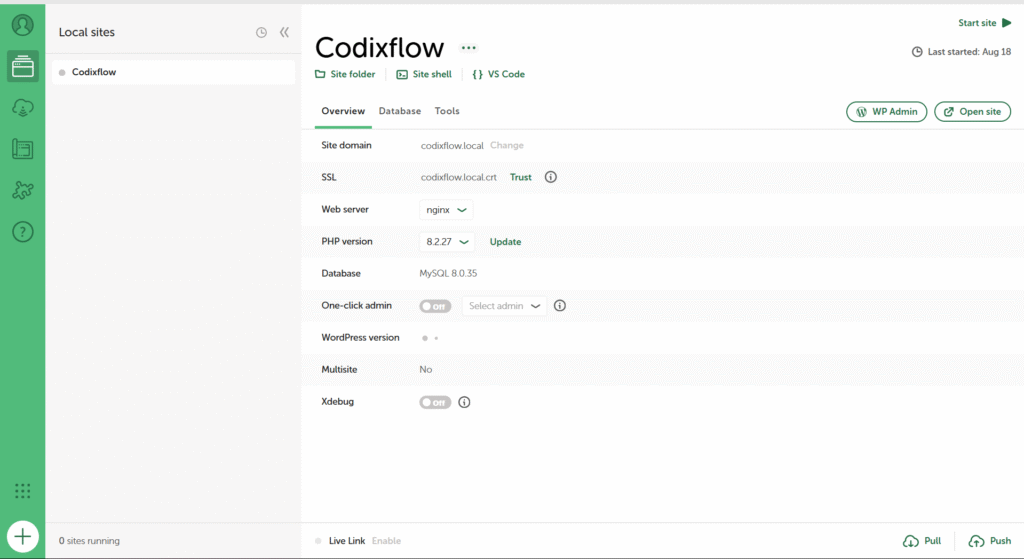This screenshot has height=559, width=1024.
Task: Select Codixflow in the sites list
Action: [173, 72]
